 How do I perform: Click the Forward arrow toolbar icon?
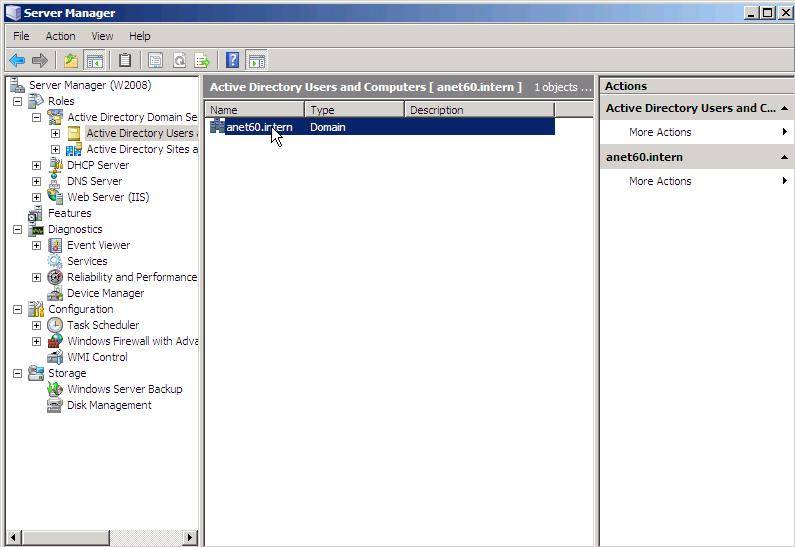click(x=40, y=61)
